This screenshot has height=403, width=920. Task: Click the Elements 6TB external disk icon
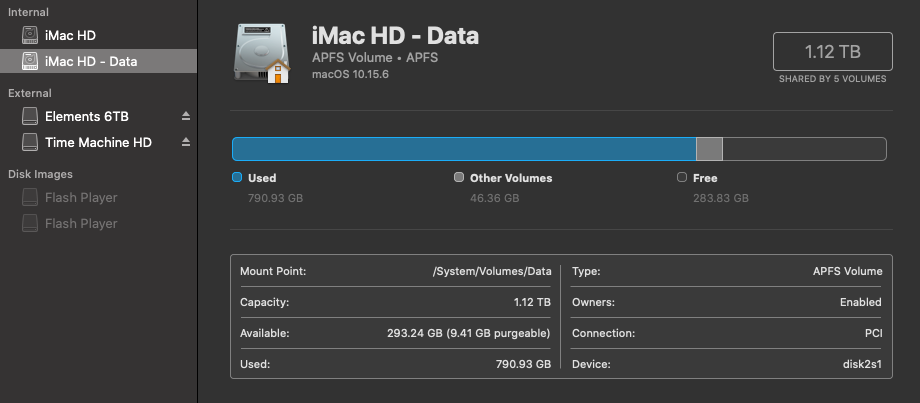(x=30, y=116)
